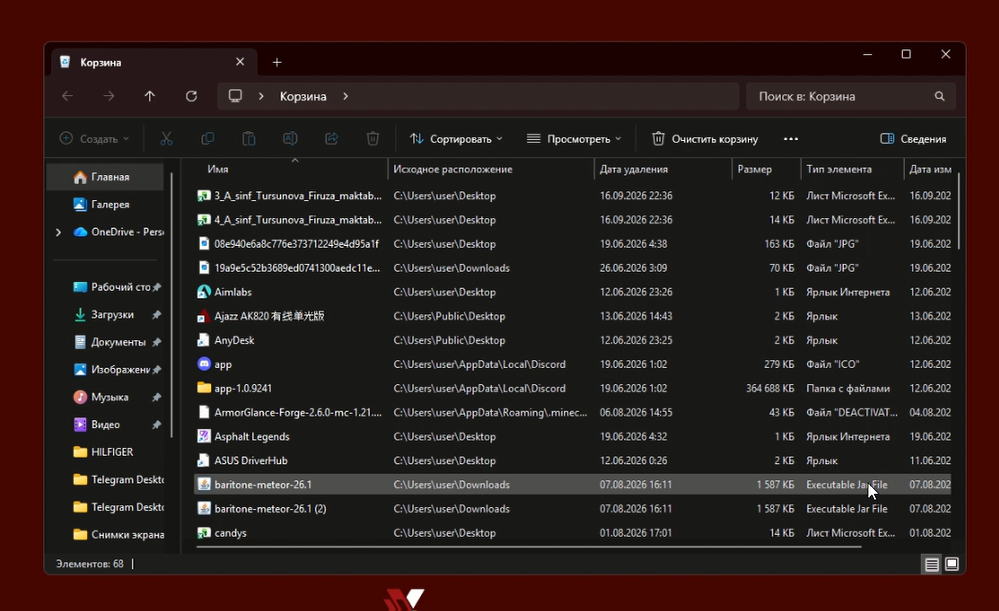Open the Сортировать dropdown
The height and width of the screenshot is (611, 999).
[456, 138]
